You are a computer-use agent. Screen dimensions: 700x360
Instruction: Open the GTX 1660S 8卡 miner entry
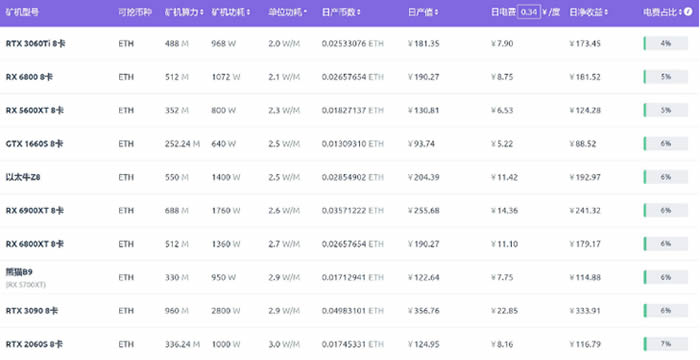(34, 144)
